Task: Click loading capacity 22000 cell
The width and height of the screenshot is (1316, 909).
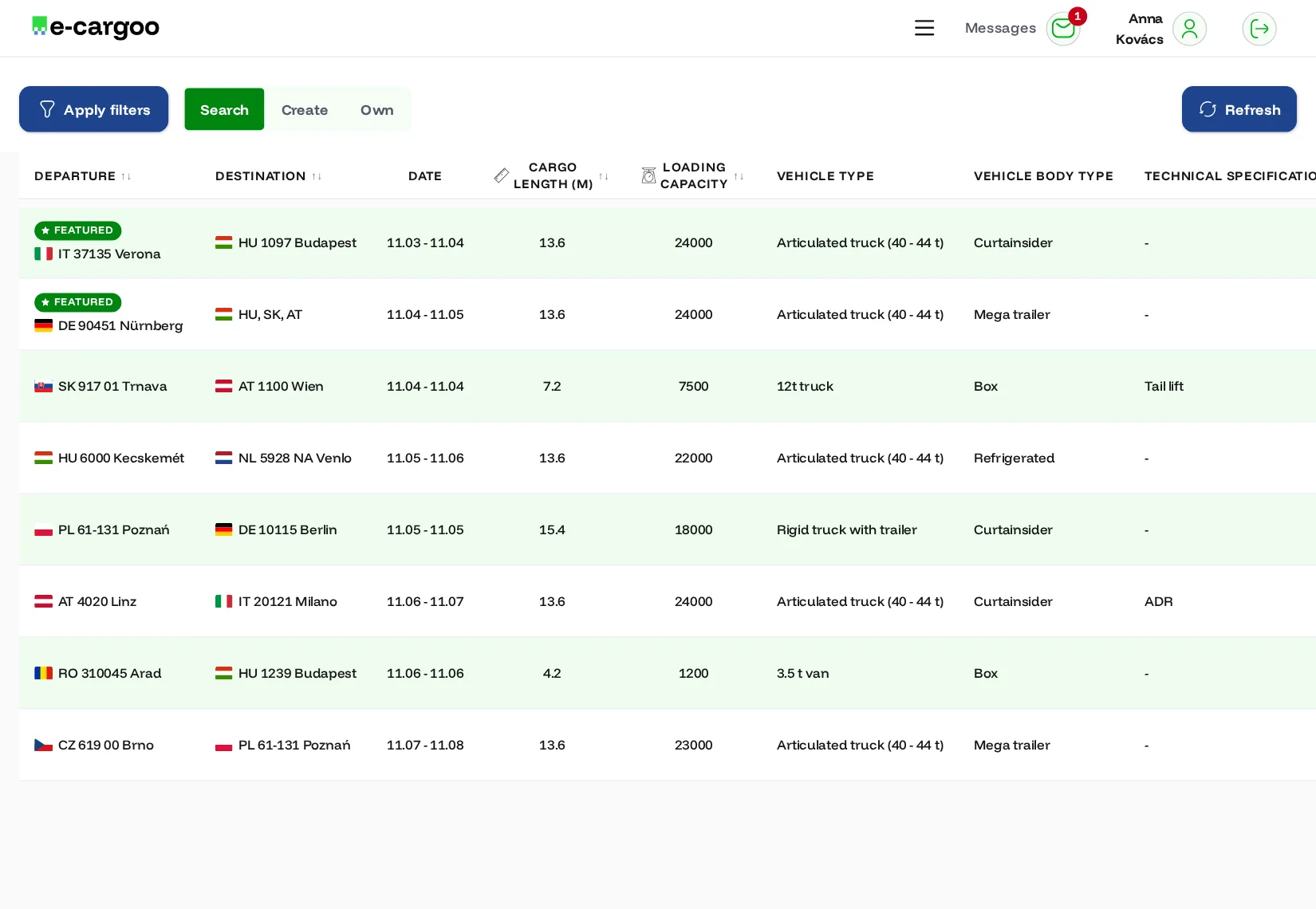Action: [x=693, y=458]
